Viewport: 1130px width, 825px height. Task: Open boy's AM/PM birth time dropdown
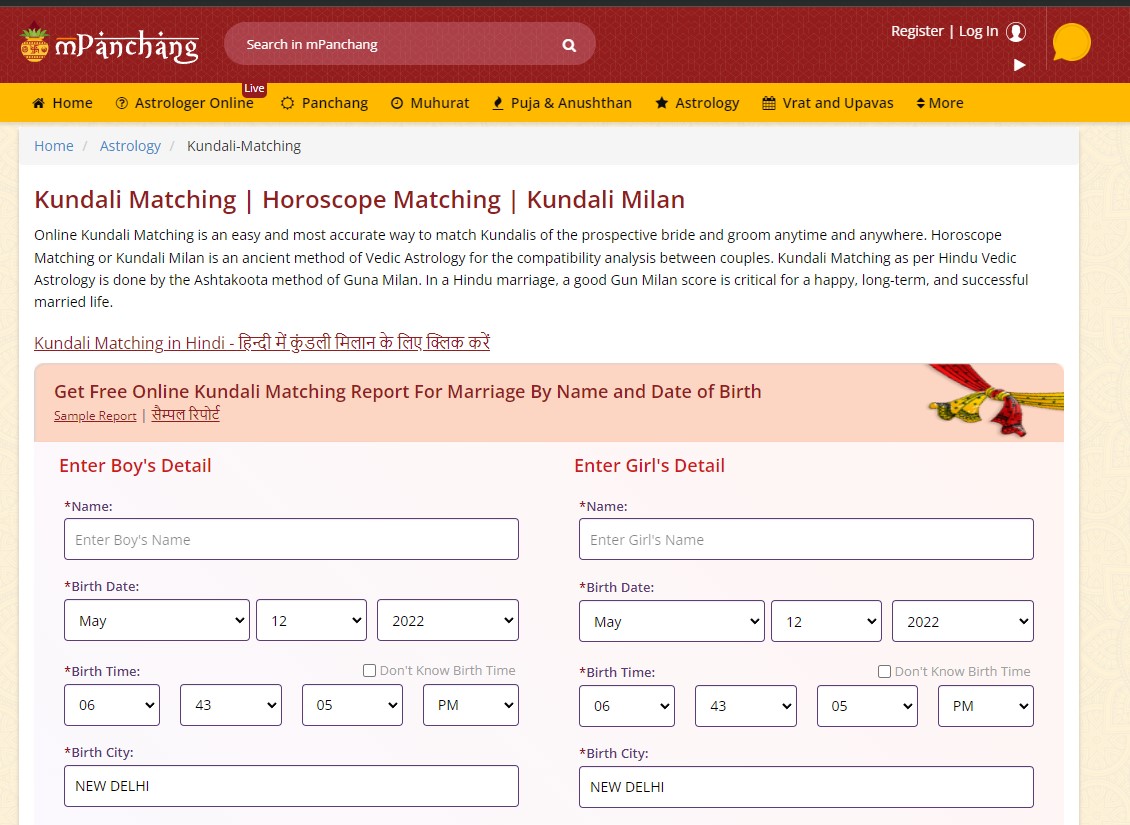coord(470,705)
